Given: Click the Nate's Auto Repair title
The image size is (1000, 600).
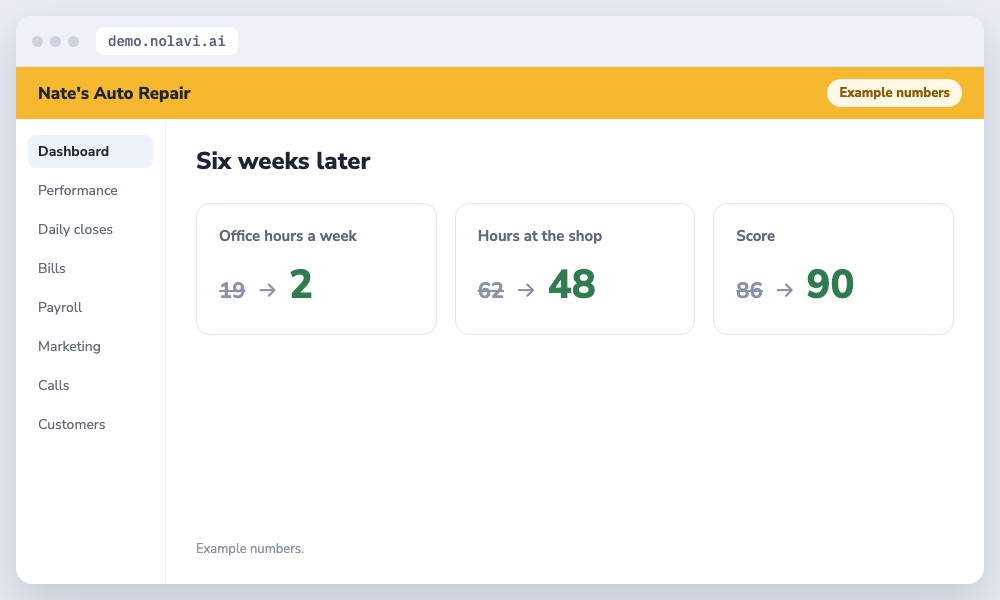Looking at the screenshot, I should 114,93.
